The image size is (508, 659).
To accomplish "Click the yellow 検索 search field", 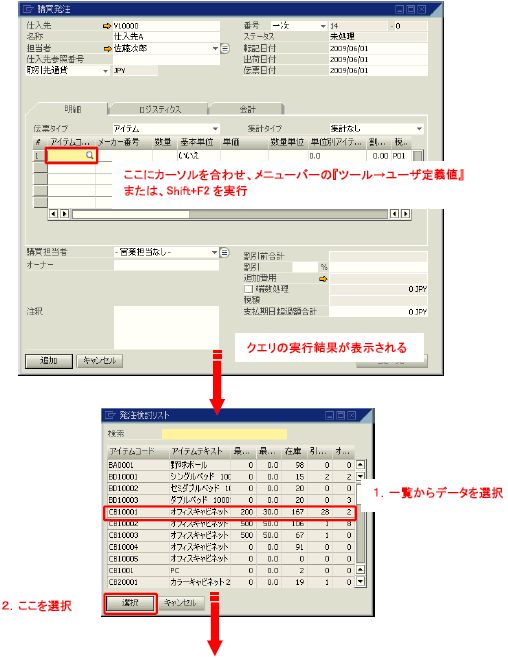I will [x=224, y=434].
